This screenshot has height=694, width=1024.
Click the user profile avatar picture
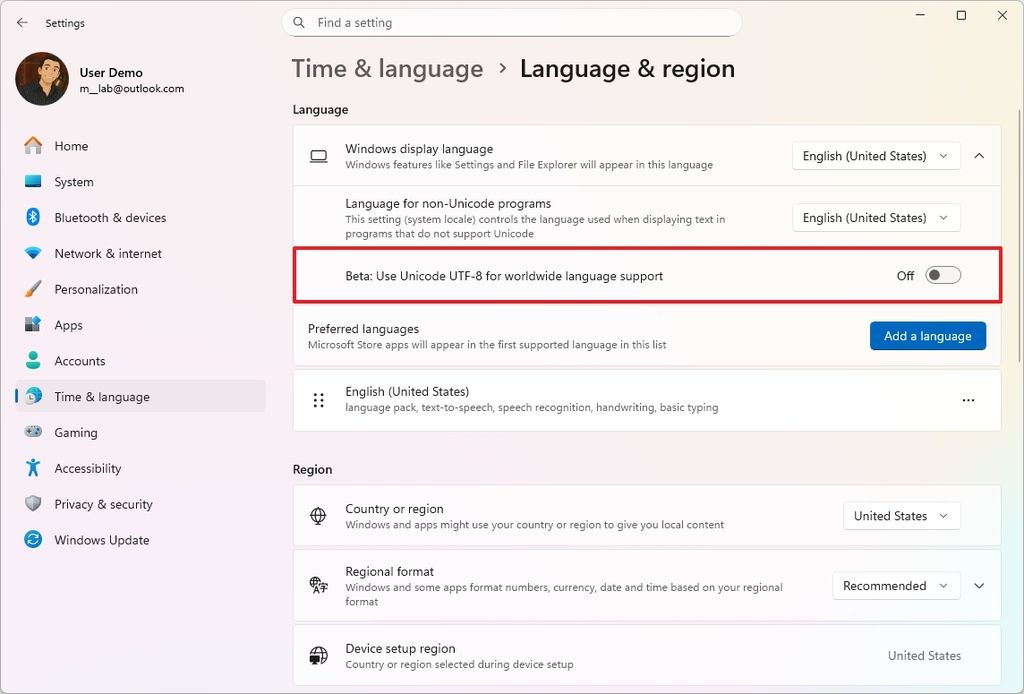[41, 79]
